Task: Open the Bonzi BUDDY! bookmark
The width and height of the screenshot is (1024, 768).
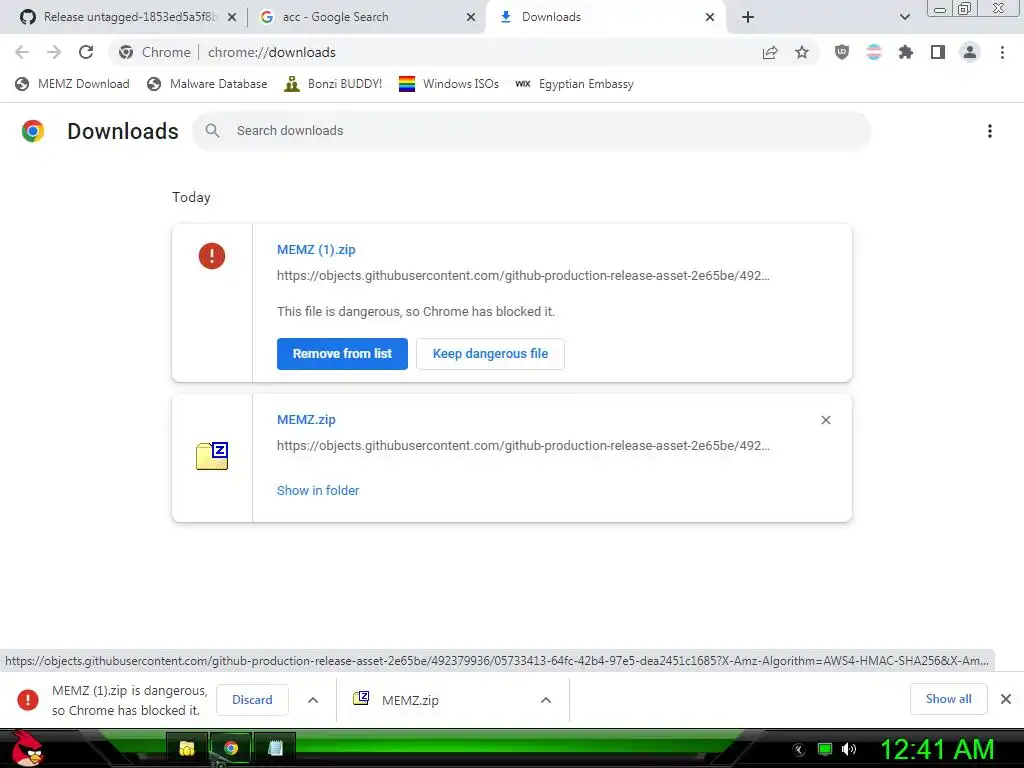Action: tap(333, 84)
